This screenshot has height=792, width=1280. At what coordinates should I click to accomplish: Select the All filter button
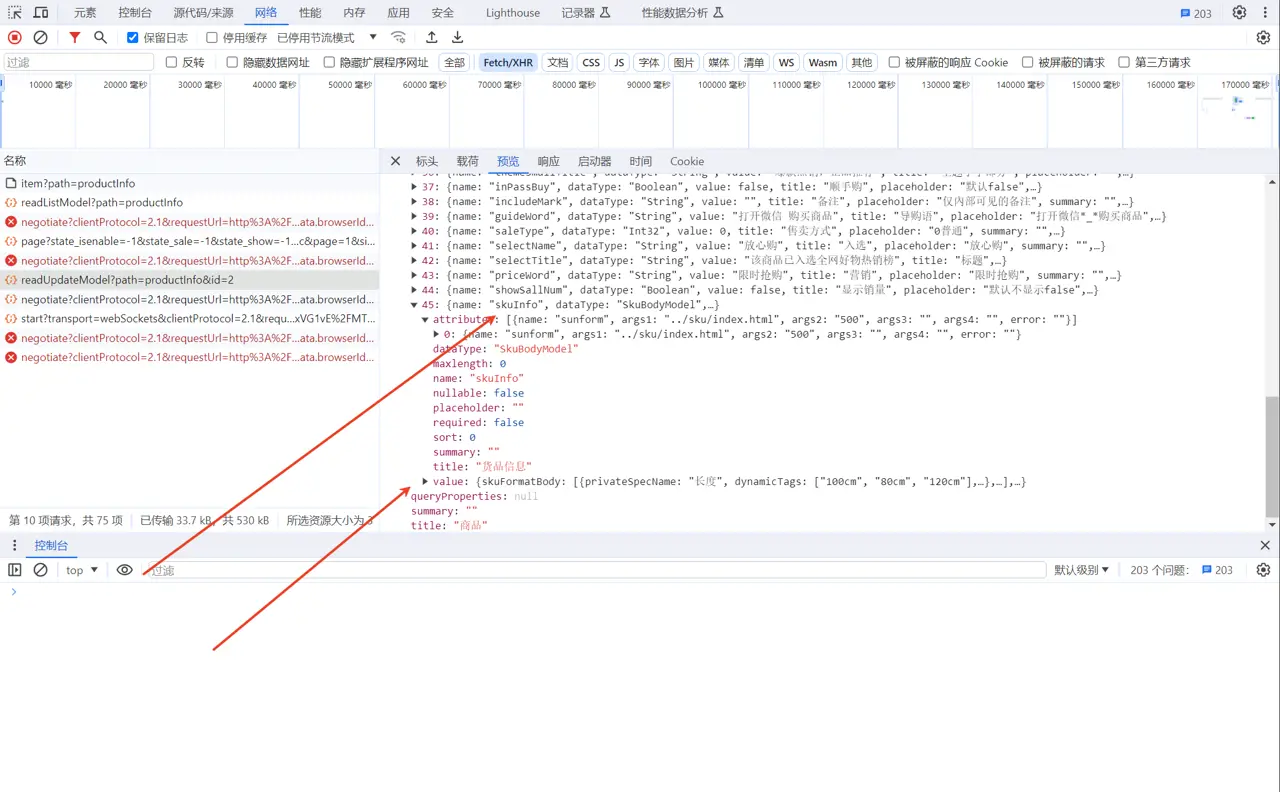click(455, 62)
